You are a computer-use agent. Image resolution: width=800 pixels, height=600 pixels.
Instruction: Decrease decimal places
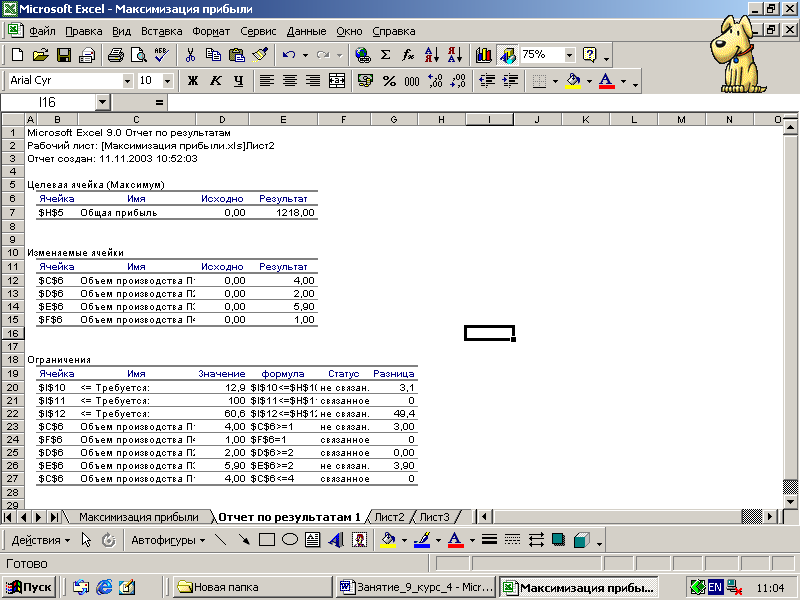[458, 81]
